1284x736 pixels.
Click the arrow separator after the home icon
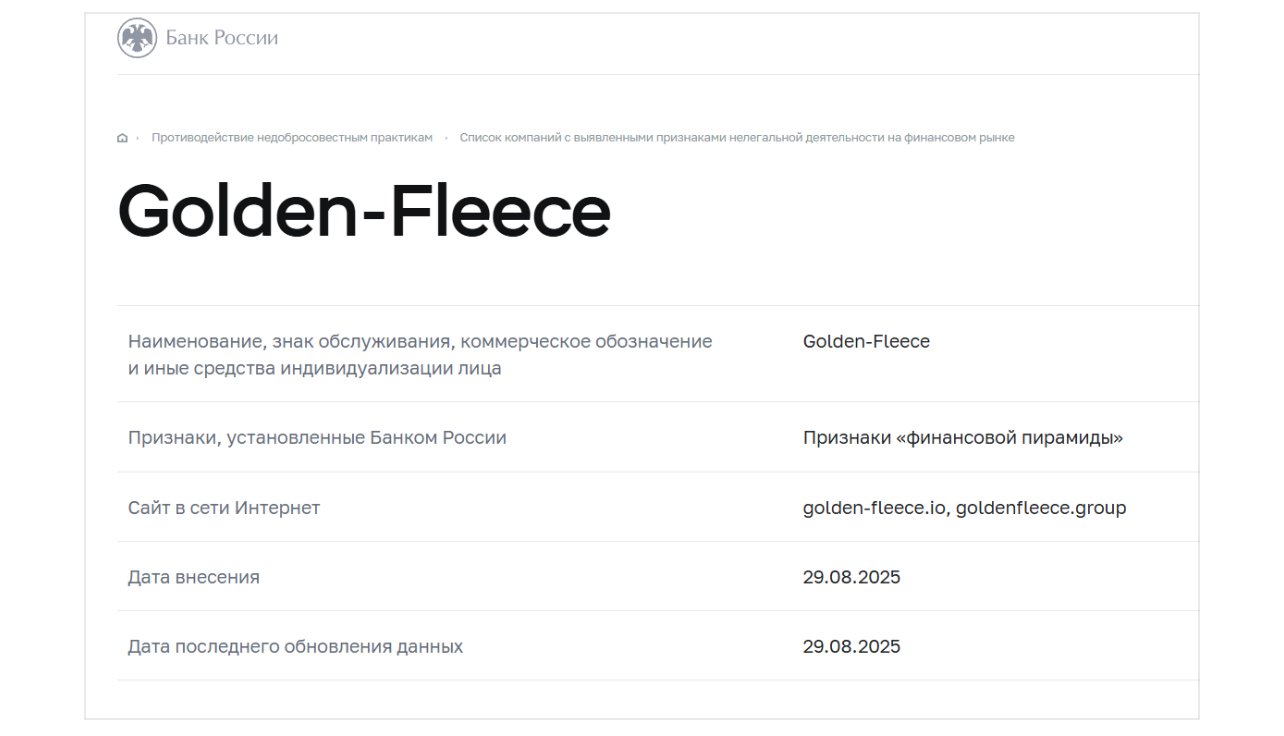(x=138, y=138)
